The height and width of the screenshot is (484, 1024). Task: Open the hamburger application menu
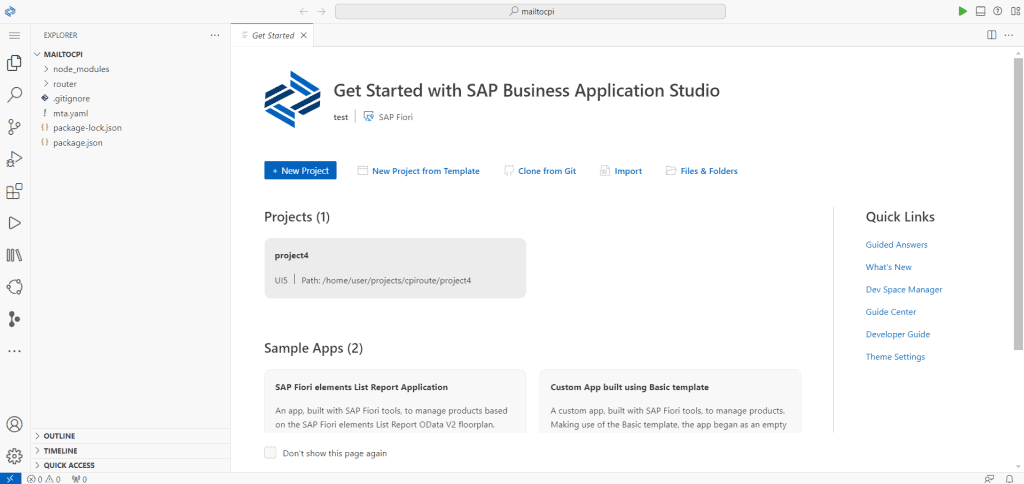pyautogui.click(x=14, y=35)
